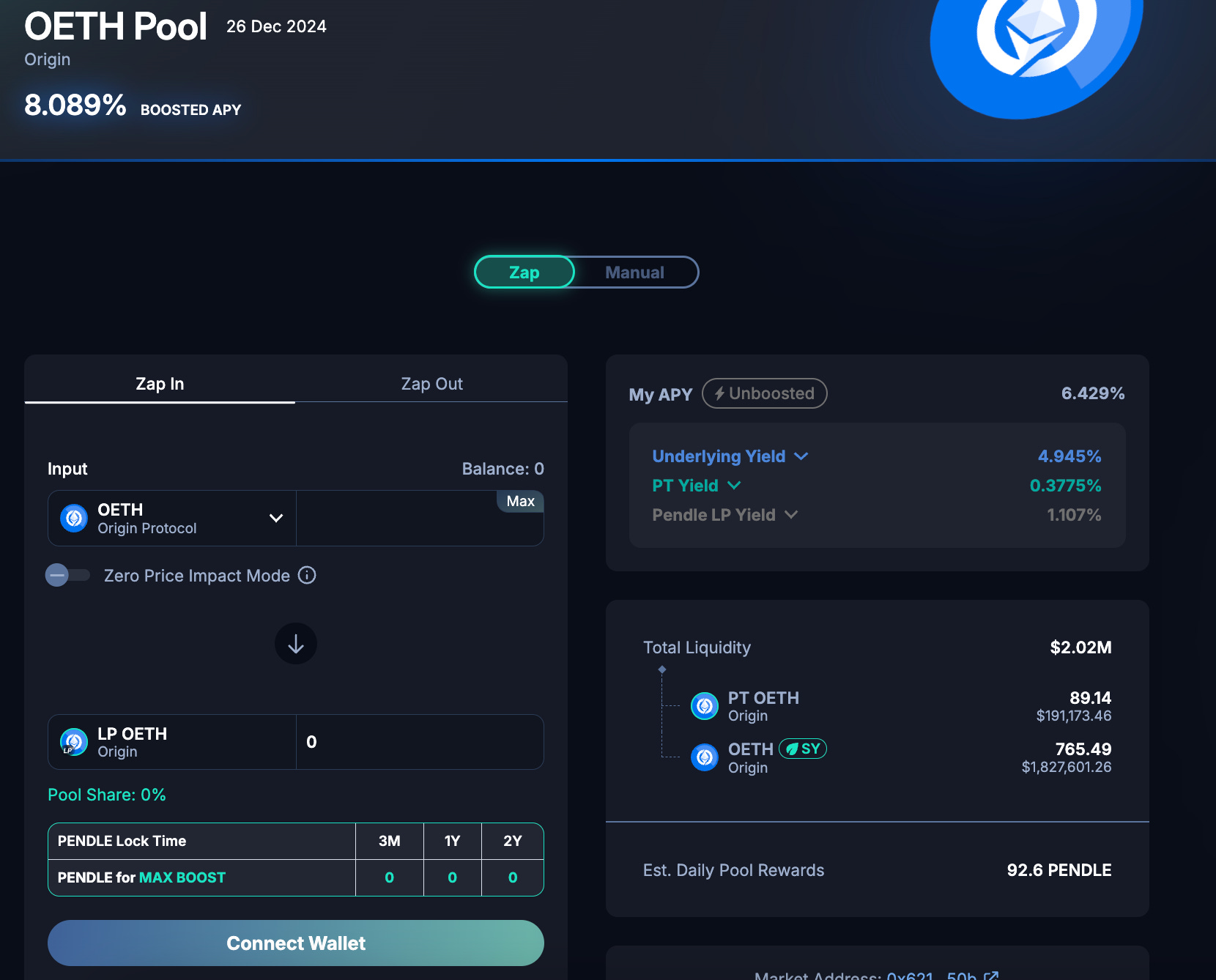Image resolution: width=1216 pixels, height=980 pixels.
Task: Click the Max amount button
Action: tap(520, 501)
